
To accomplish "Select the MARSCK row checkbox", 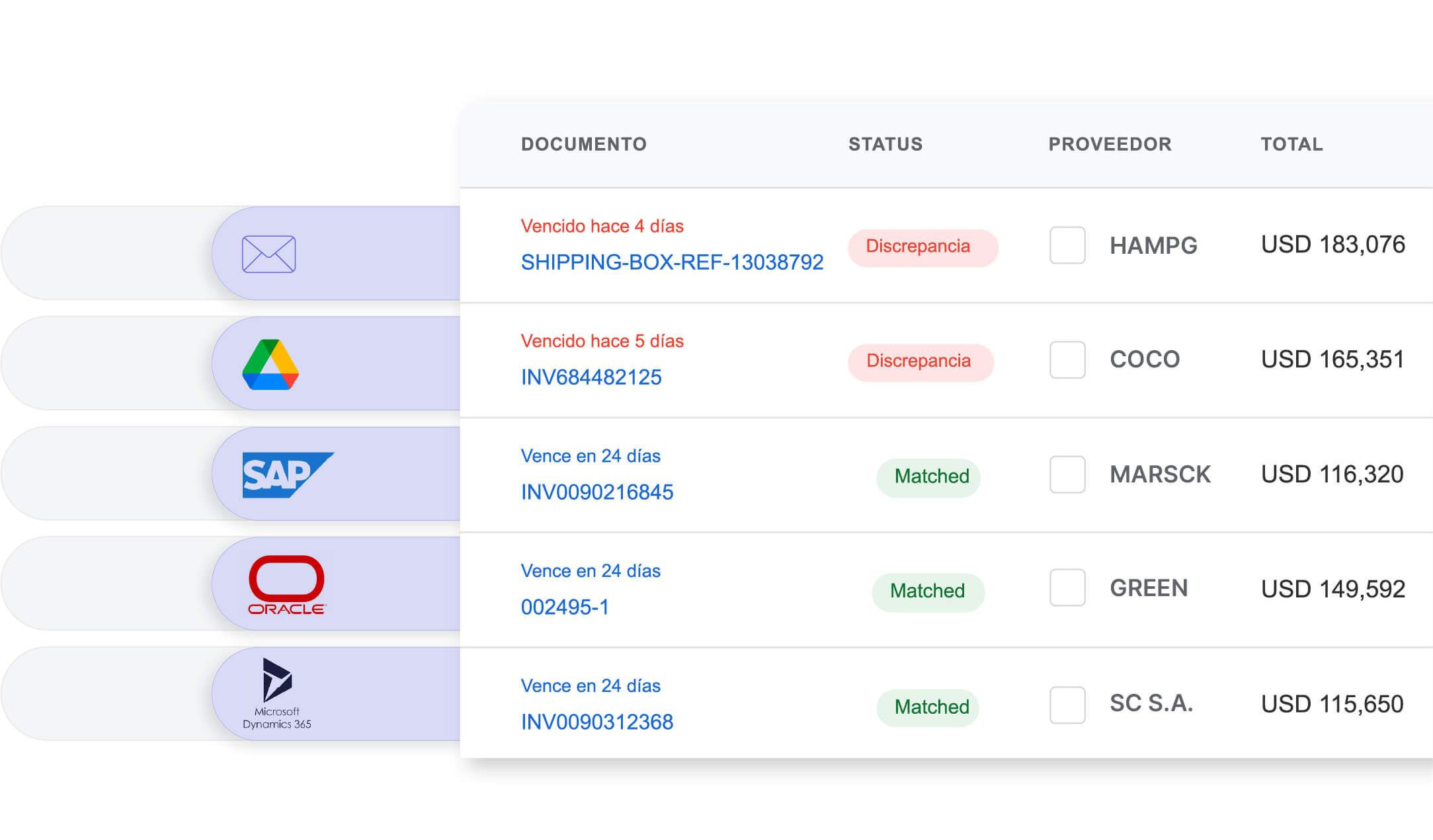I will coord(1067,475).
